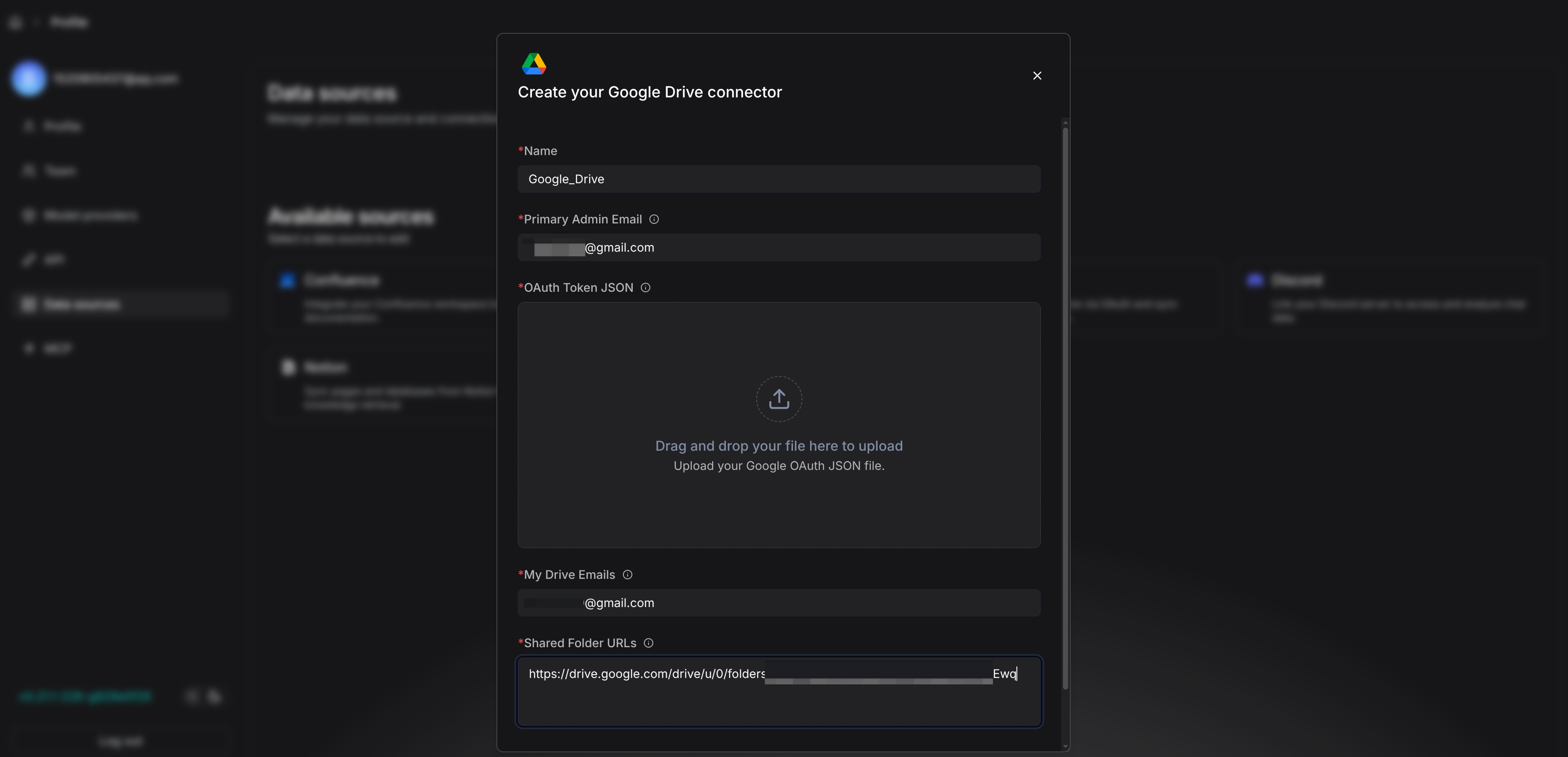The height and width of the screenshot is (757, 1568).
Task: Show info tooltip for My Drive Emails
Action: [627, 575]
